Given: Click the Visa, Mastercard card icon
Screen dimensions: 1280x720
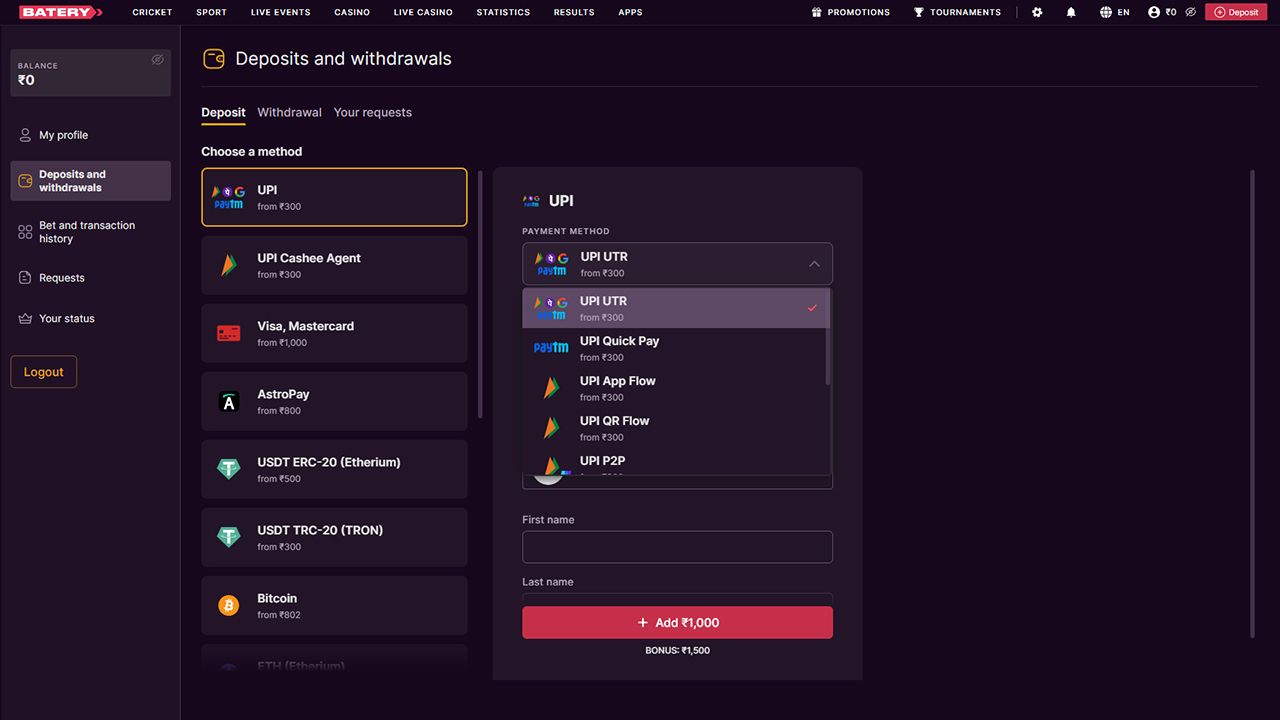Looking at the screenshot, I should (x=229, y=333).
